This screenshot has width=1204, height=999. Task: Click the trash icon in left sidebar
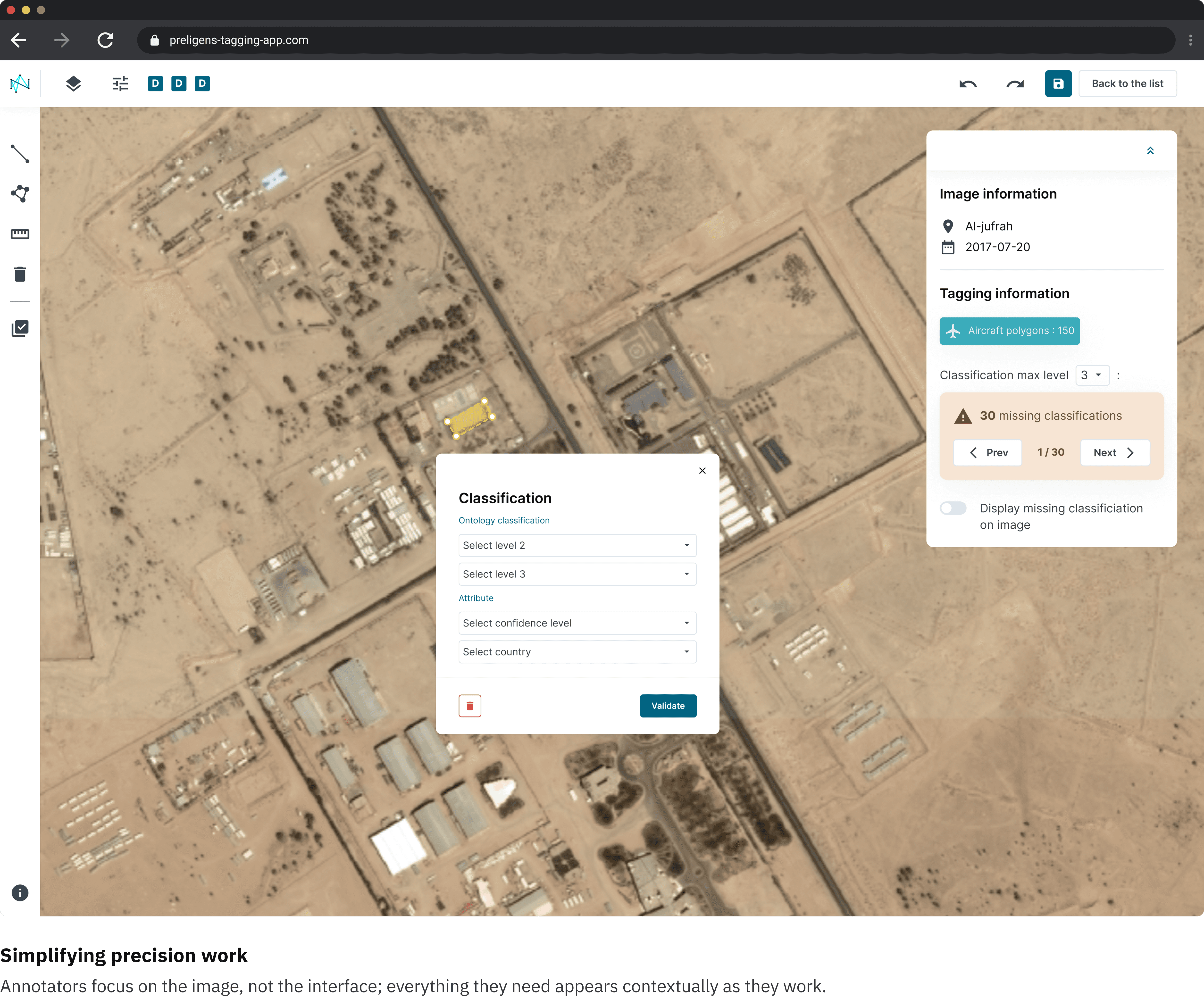click(x=20, y=274)
